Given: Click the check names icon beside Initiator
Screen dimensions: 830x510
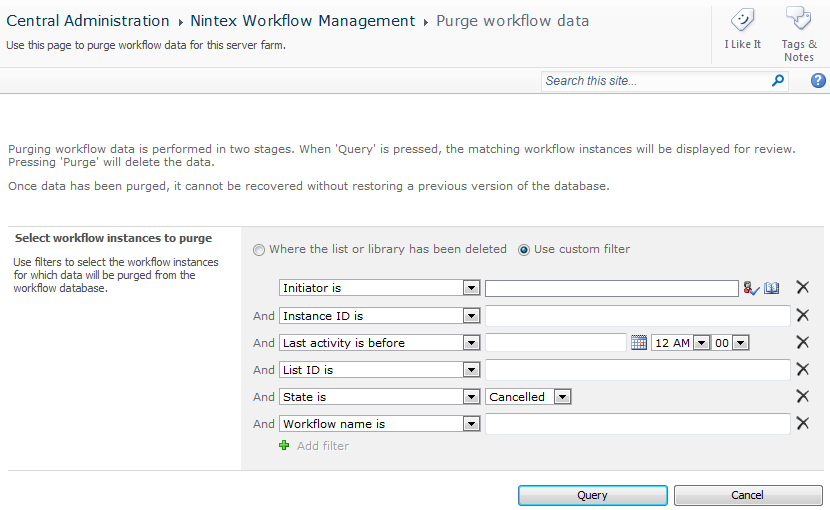Looking at the screenshot, I should tap(751, 288).
